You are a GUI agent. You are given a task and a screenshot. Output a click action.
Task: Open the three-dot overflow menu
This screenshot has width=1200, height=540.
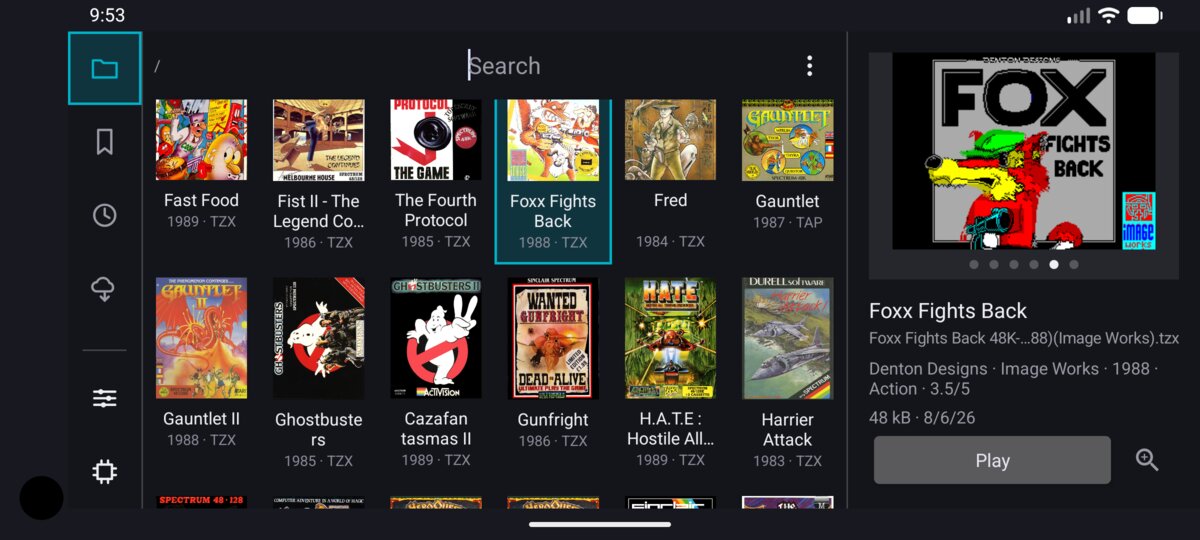click(x=809, y=66)
